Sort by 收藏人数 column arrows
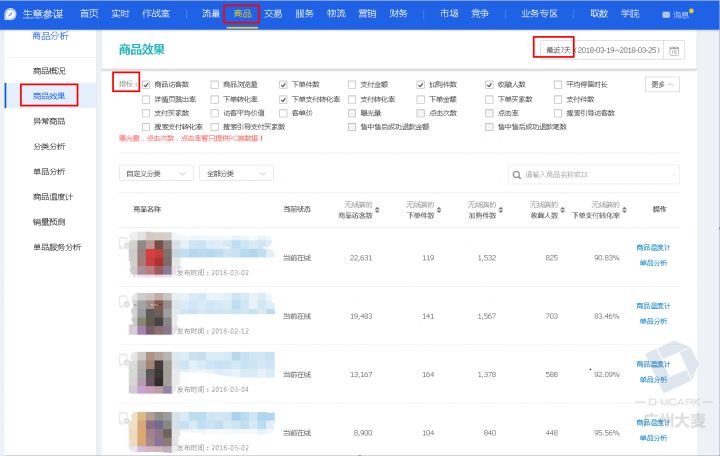The image size is (720, 456). point(564,209)
